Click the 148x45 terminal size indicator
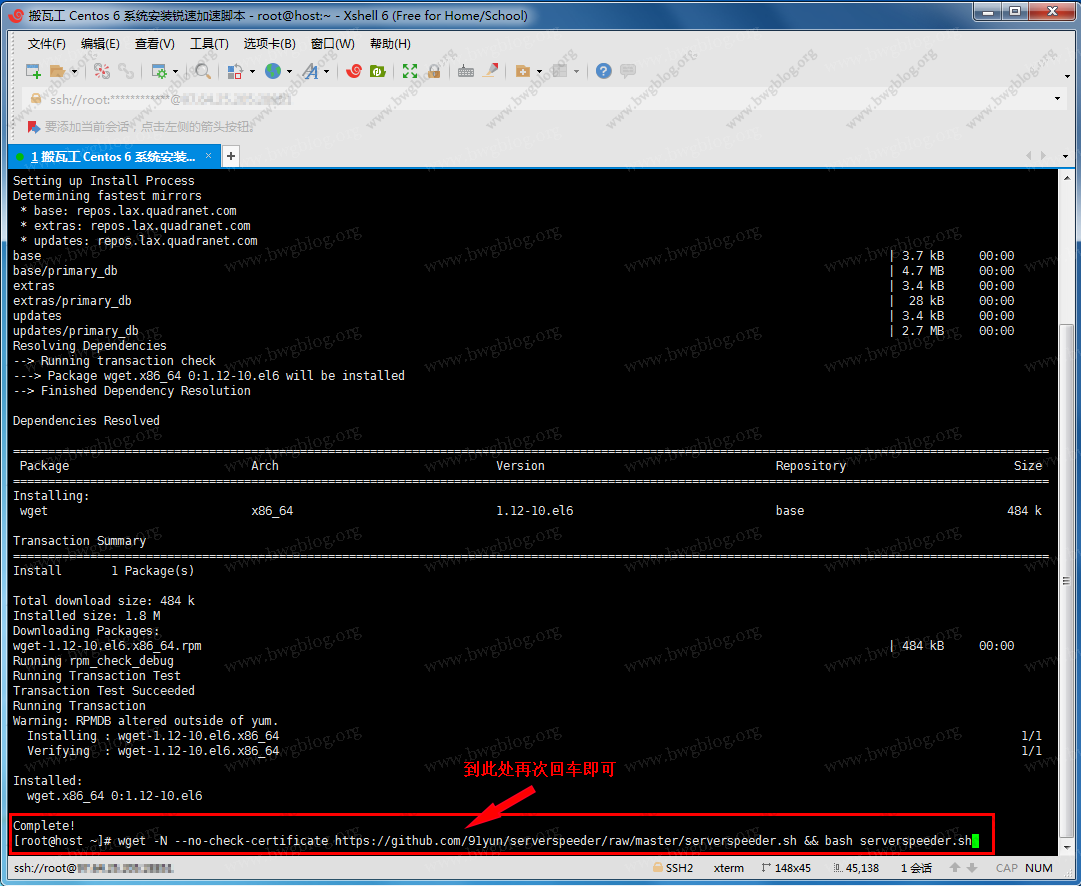This screenshot has width=1081, height=886. [786, 868]
